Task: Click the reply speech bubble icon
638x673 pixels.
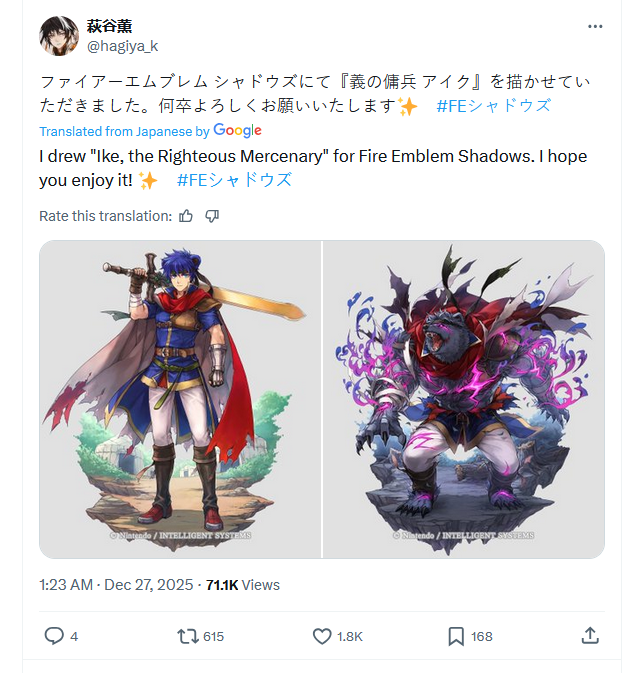Action: (x=54, y=636)
